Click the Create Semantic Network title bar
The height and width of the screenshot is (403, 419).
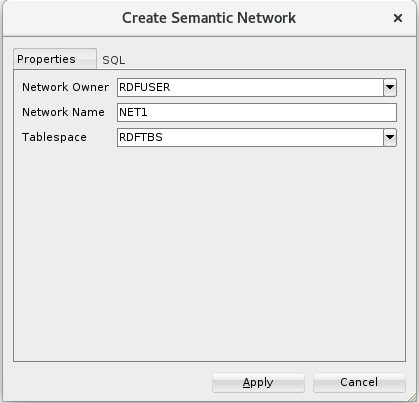tap(209, 18)
